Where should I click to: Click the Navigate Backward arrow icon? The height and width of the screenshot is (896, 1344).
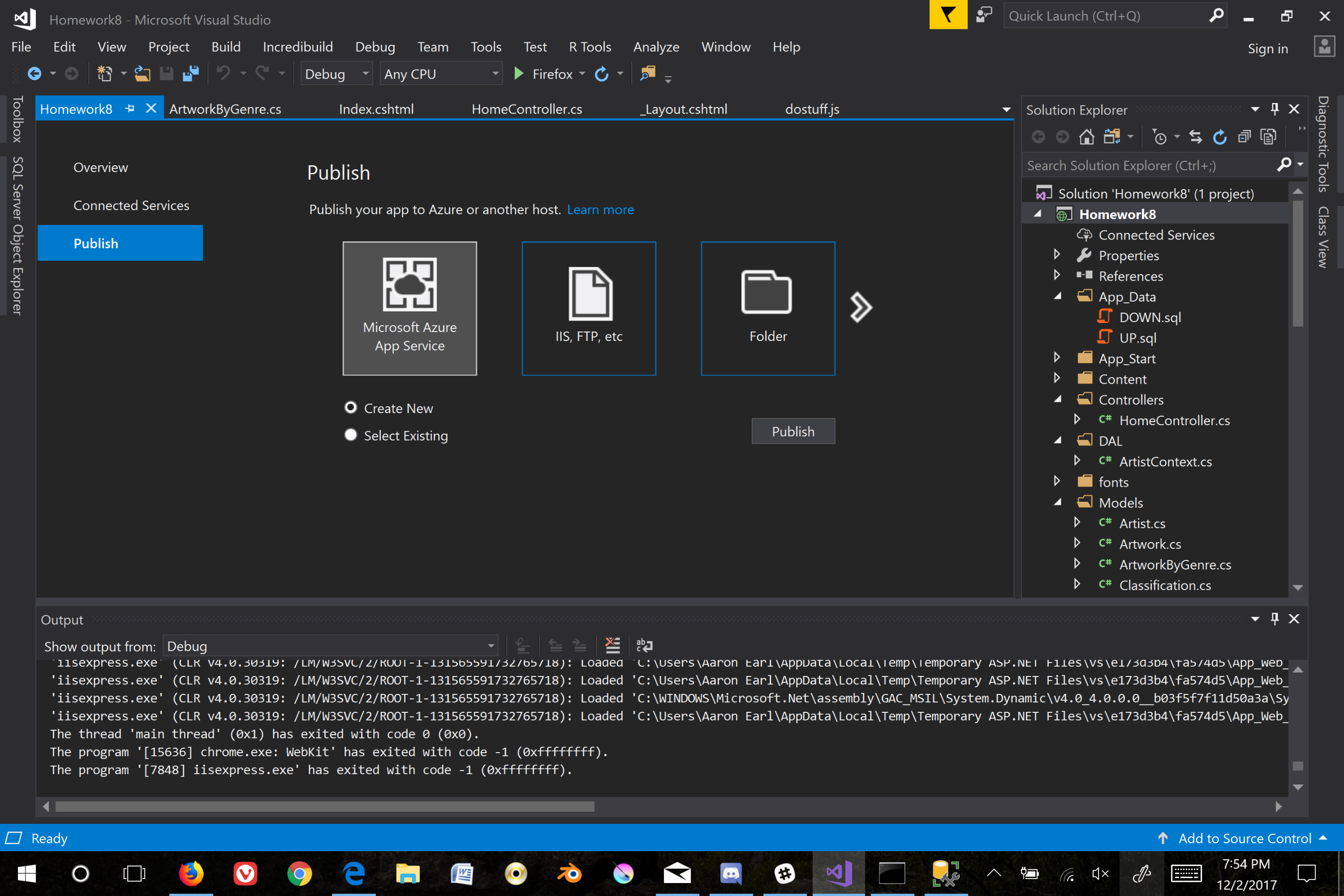(34, 74)
